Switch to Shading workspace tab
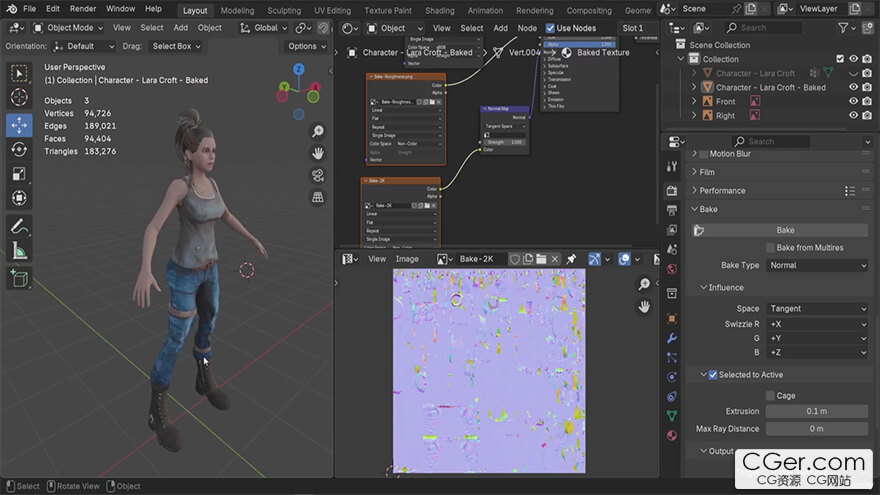The image size is (880, 495). 439,10
